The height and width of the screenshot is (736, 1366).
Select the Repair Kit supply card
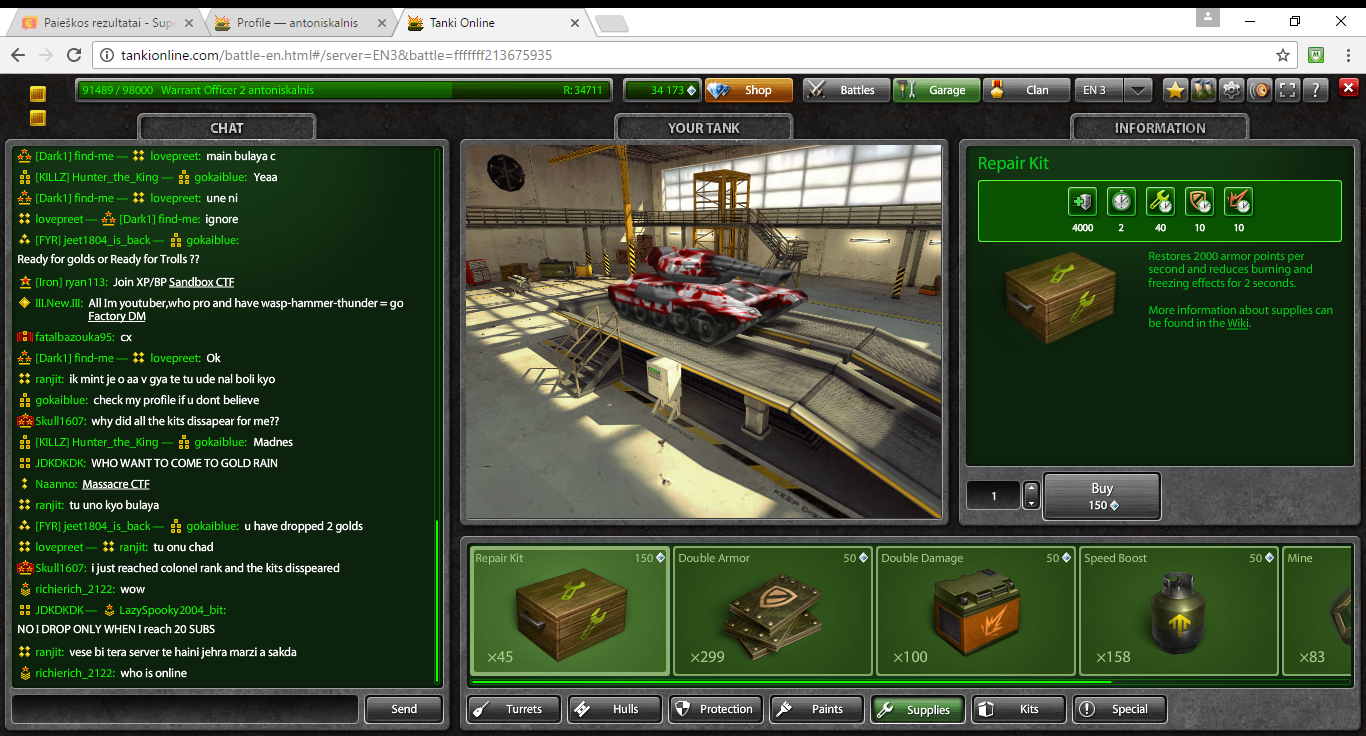coord(570,611)
